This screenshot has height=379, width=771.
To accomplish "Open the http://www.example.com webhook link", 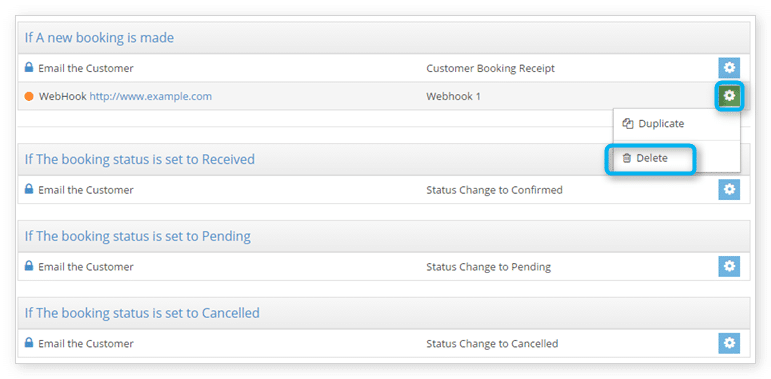I will (150, 96).
